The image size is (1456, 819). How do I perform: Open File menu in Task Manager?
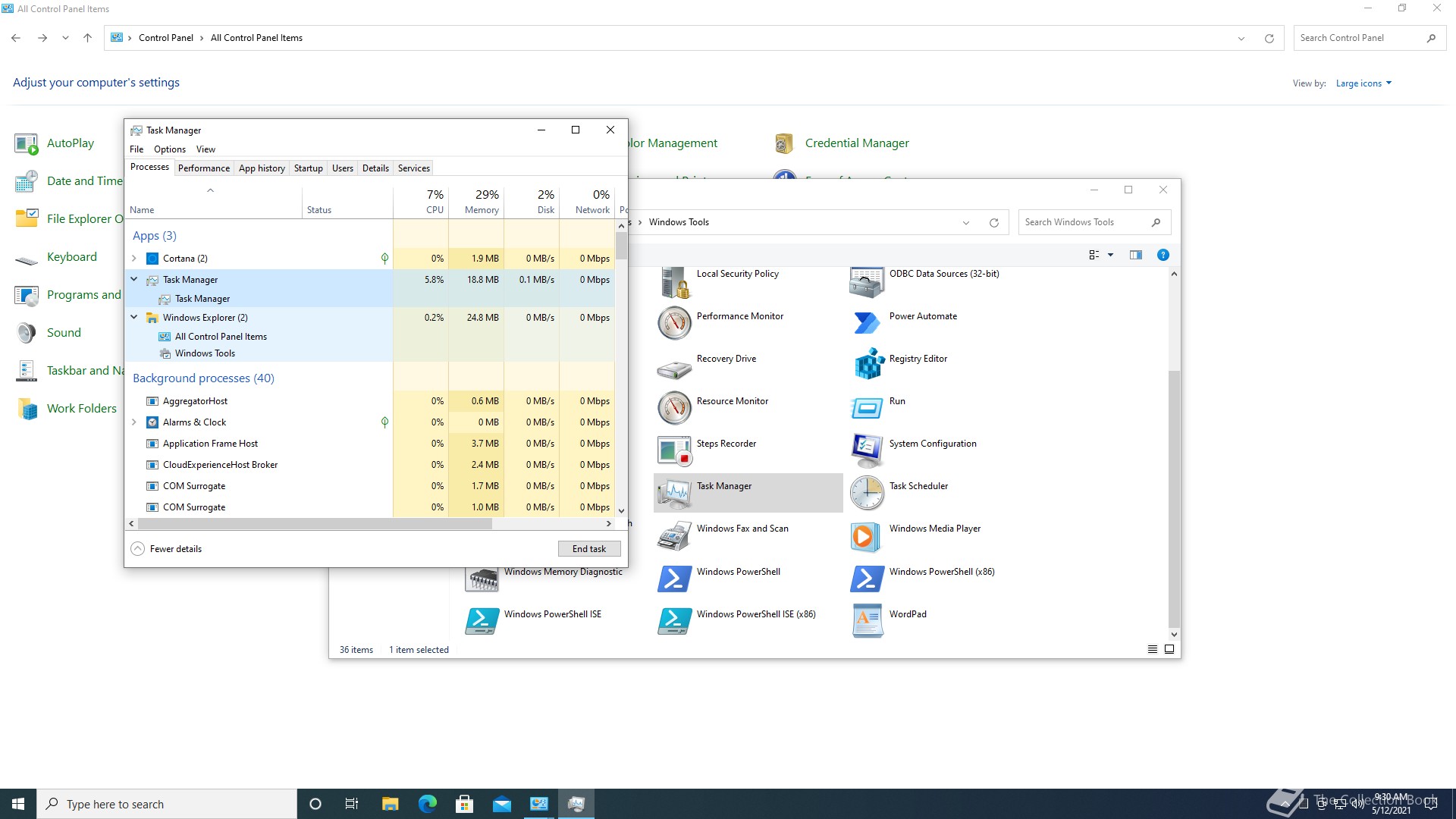tap(136, 149)
